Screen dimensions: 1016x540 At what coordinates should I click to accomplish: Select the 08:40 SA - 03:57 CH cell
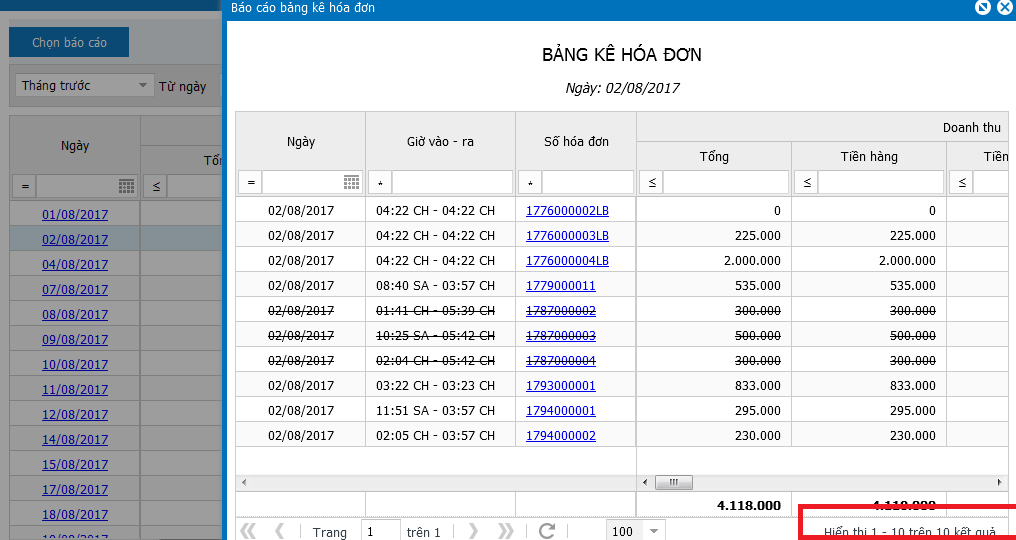click(441, 285)
